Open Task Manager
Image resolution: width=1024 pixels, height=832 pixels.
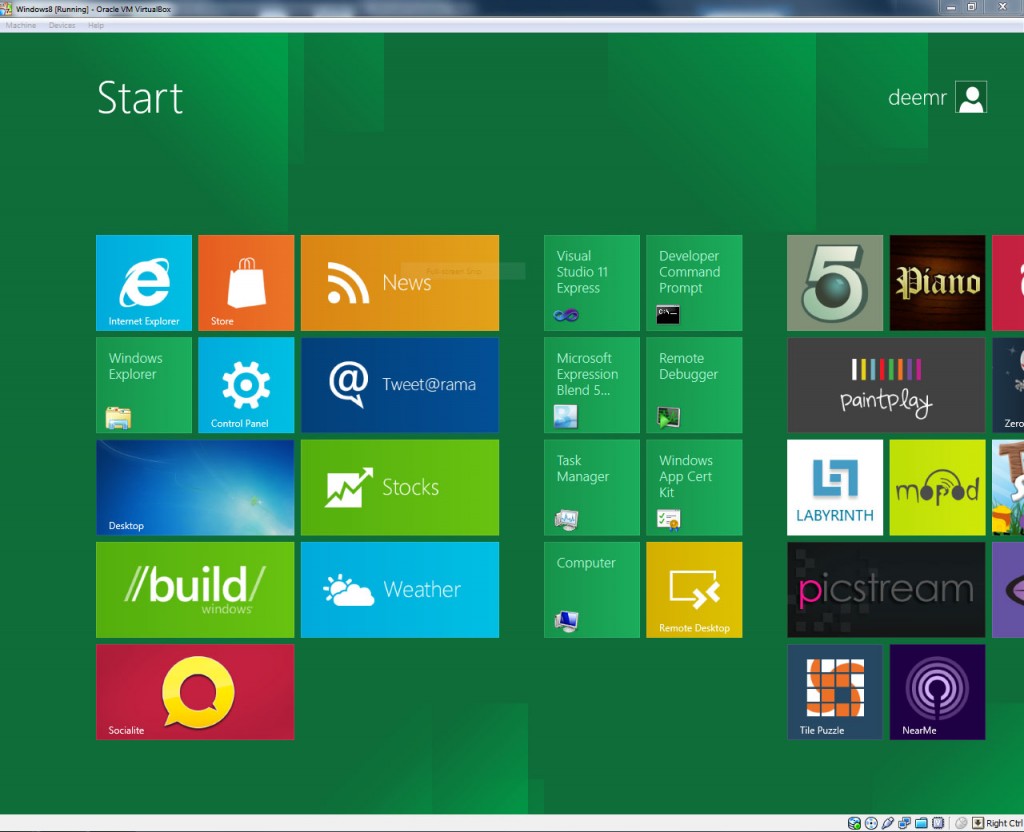click(x=590, y=487)
